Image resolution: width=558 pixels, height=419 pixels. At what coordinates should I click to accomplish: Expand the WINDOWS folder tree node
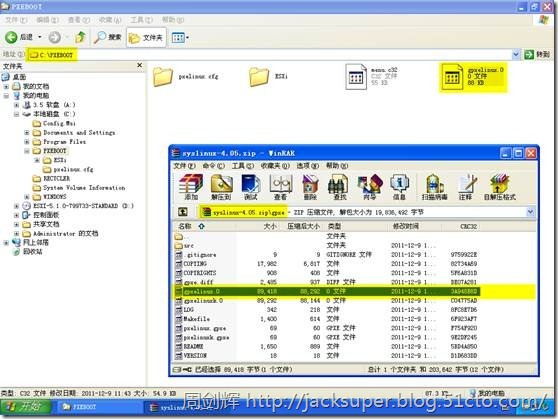point(27,197)
